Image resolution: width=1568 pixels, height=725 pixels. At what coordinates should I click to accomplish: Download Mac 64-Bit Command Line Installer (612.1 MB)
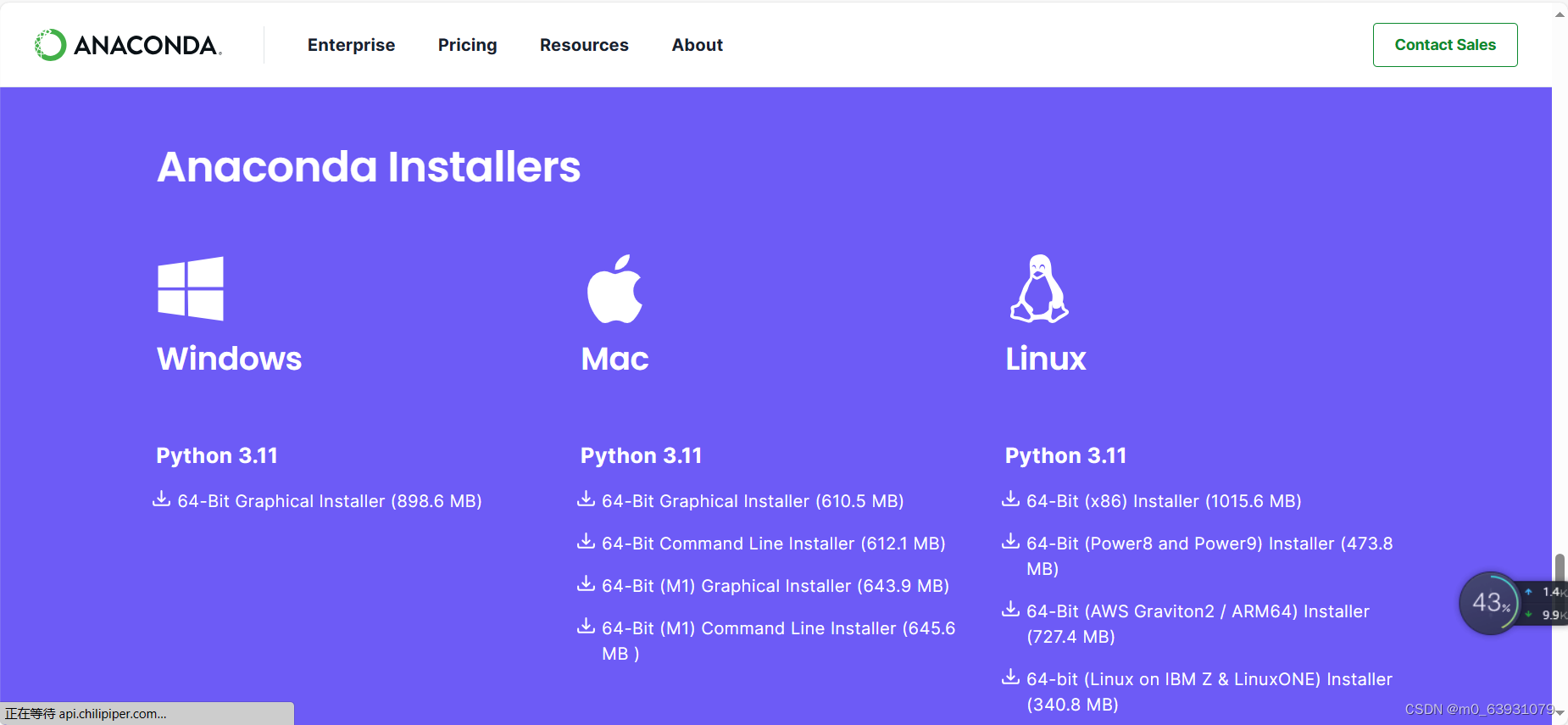[x=774, y=544]
